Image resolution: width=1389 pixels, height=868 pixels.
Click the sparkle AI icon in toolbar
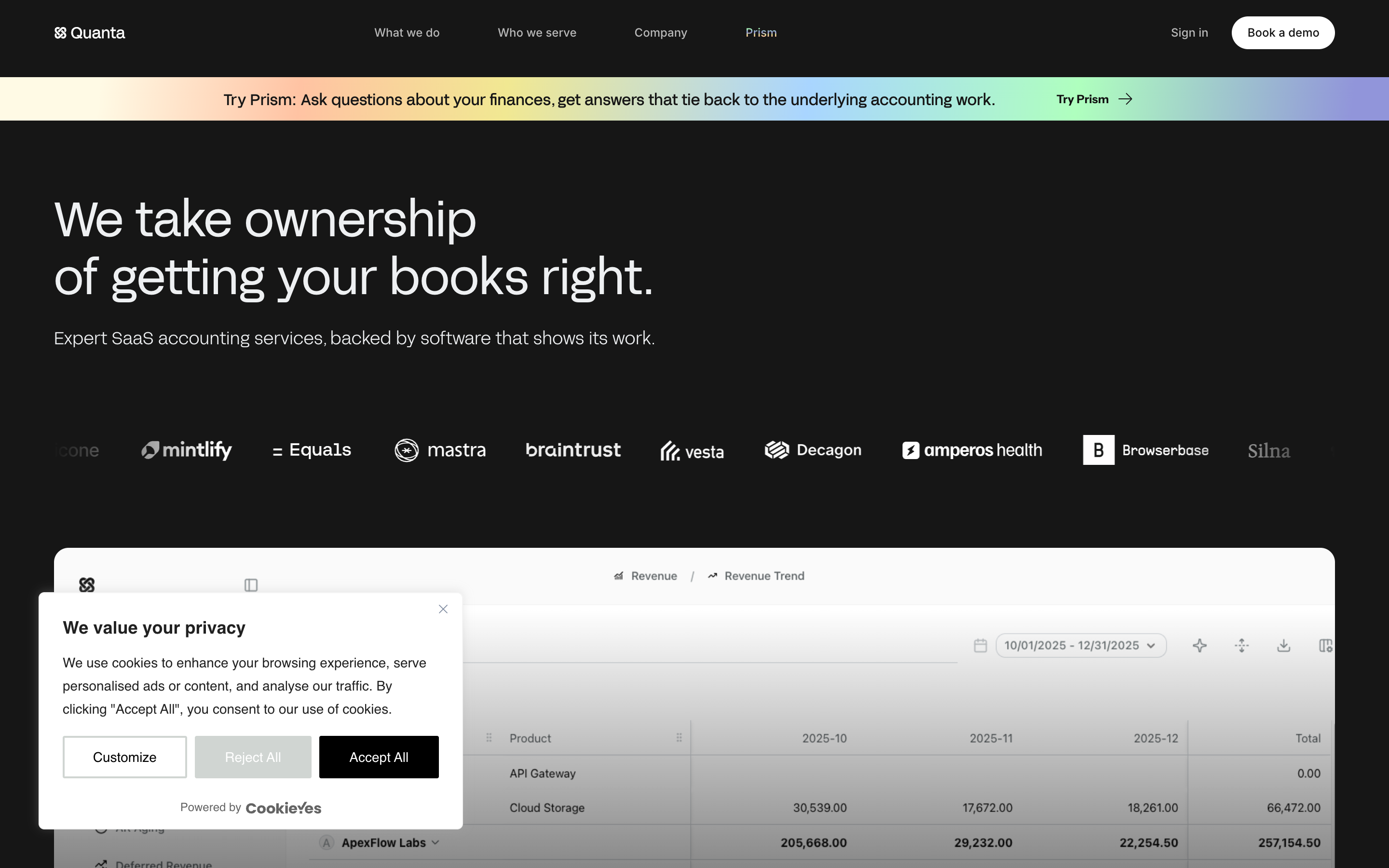coord(1199,646)
